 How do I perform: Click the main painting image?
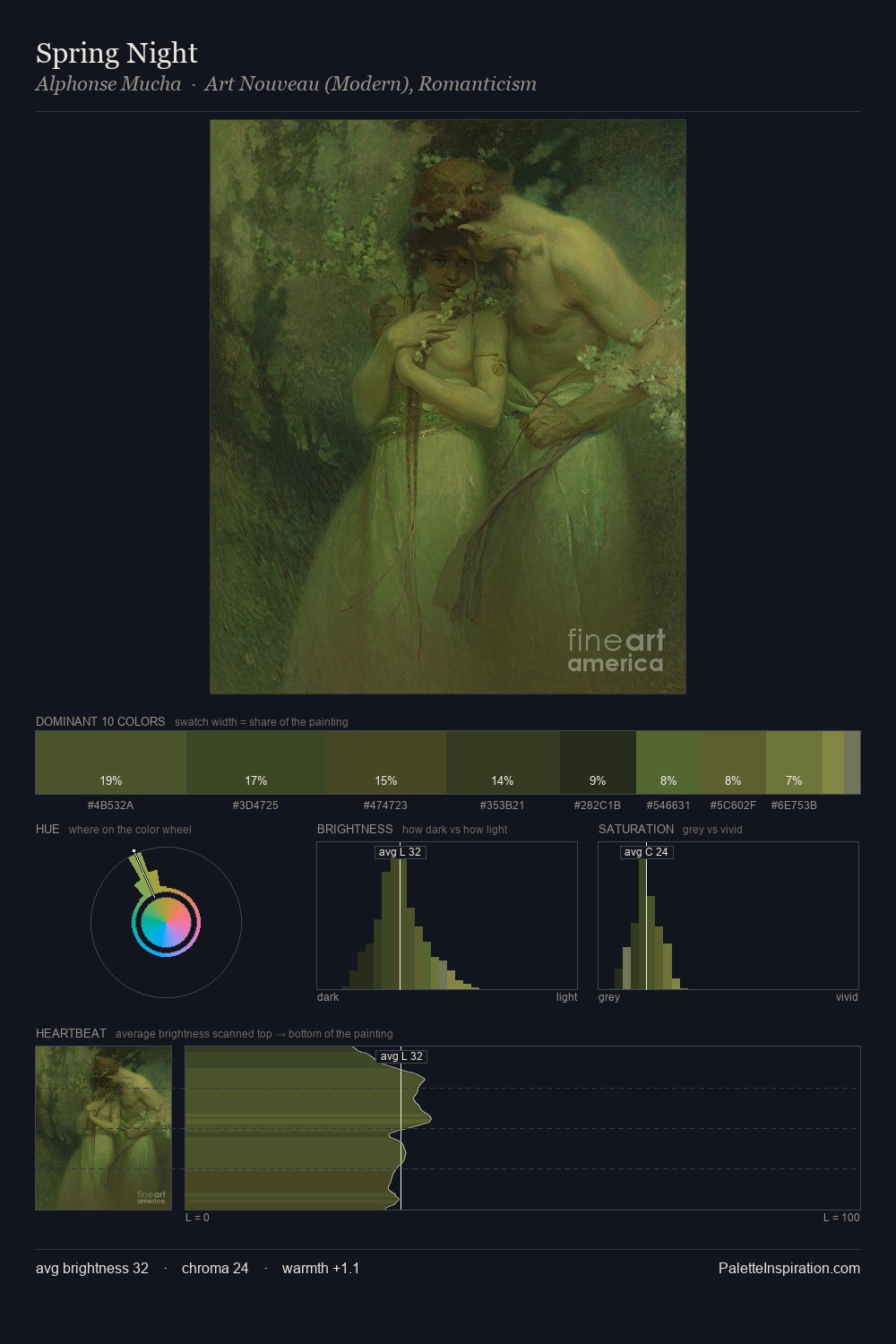point(448,407)
